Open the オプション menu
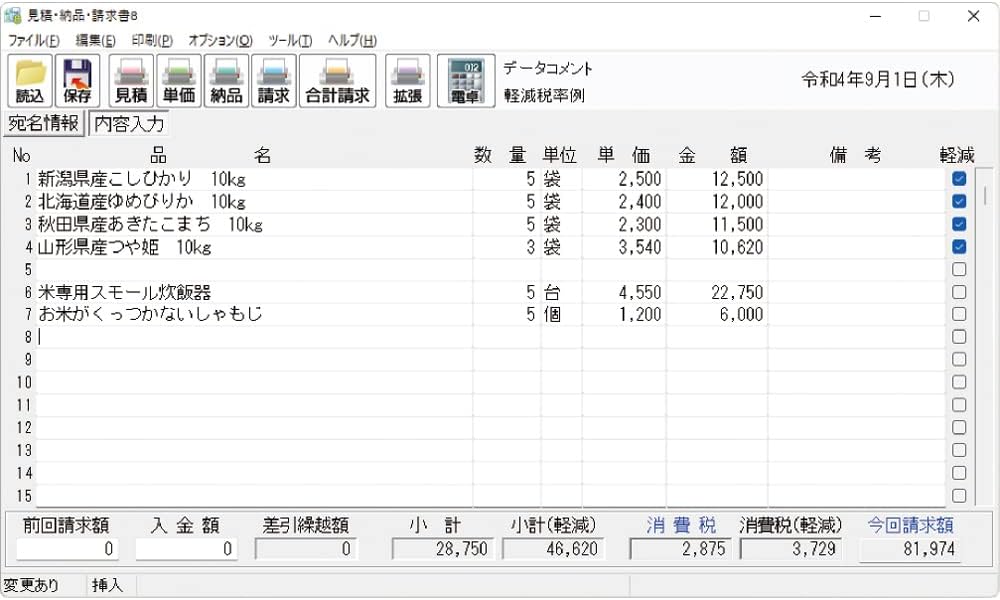 pyautogui.click(x=220, y=41)
